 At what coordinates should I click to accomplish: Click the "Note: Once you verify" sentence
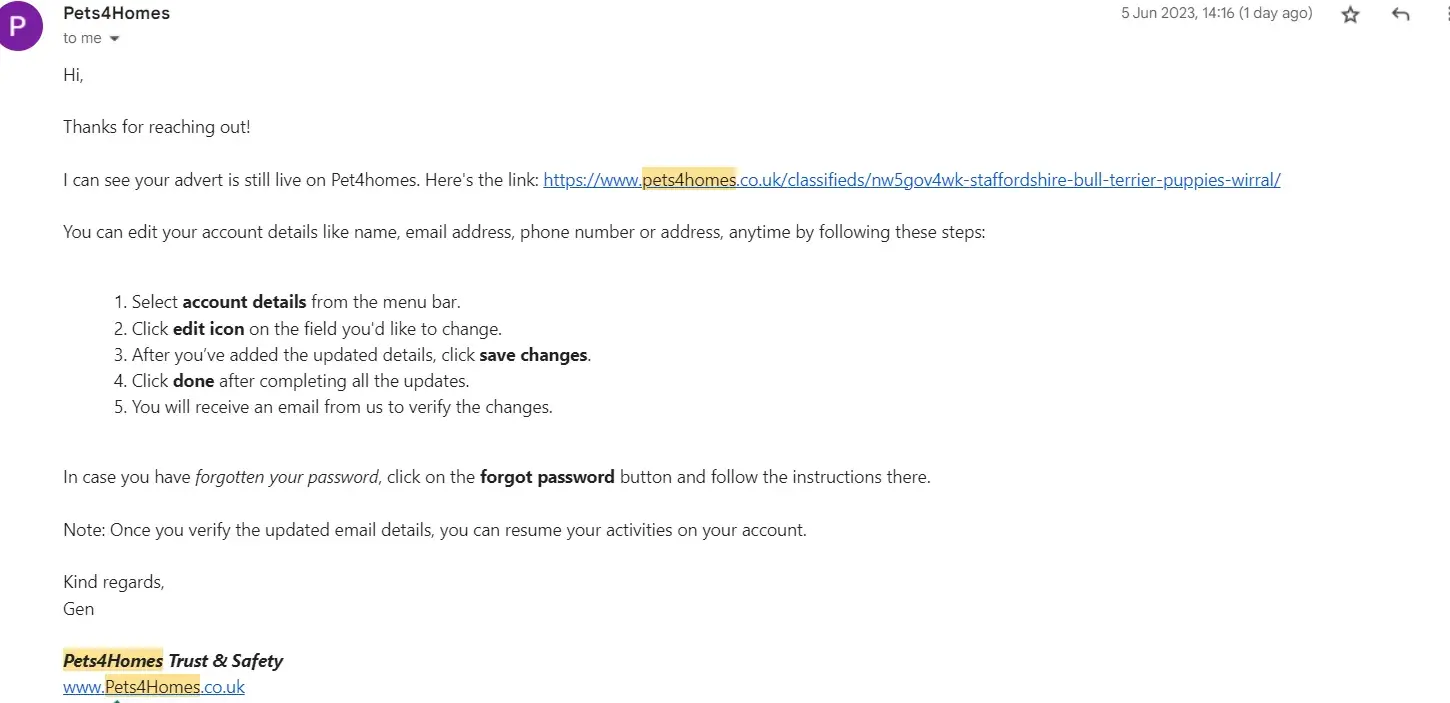[434, 530]
